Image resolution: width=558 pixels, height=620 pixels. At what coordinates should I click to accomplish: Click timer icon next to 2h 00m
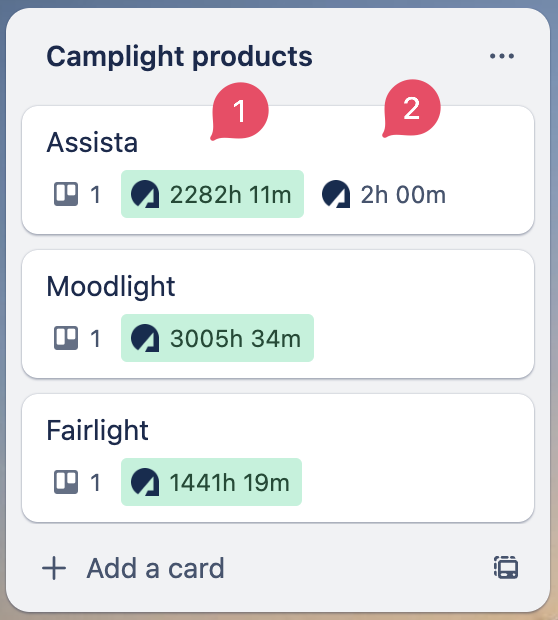coord(336,194)
